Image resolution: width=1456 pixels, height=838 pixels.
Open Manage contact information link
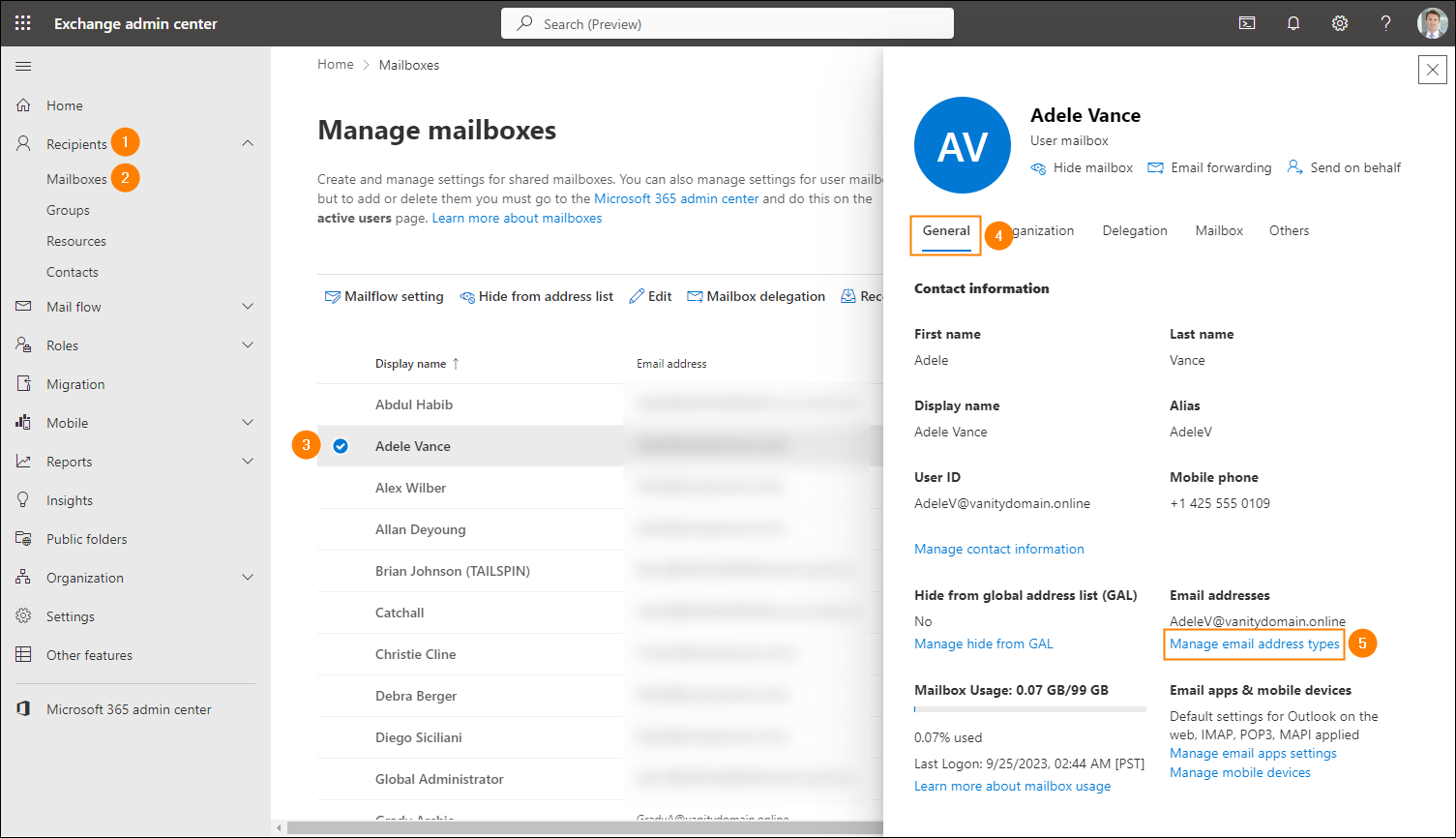(x=999, y=549)
